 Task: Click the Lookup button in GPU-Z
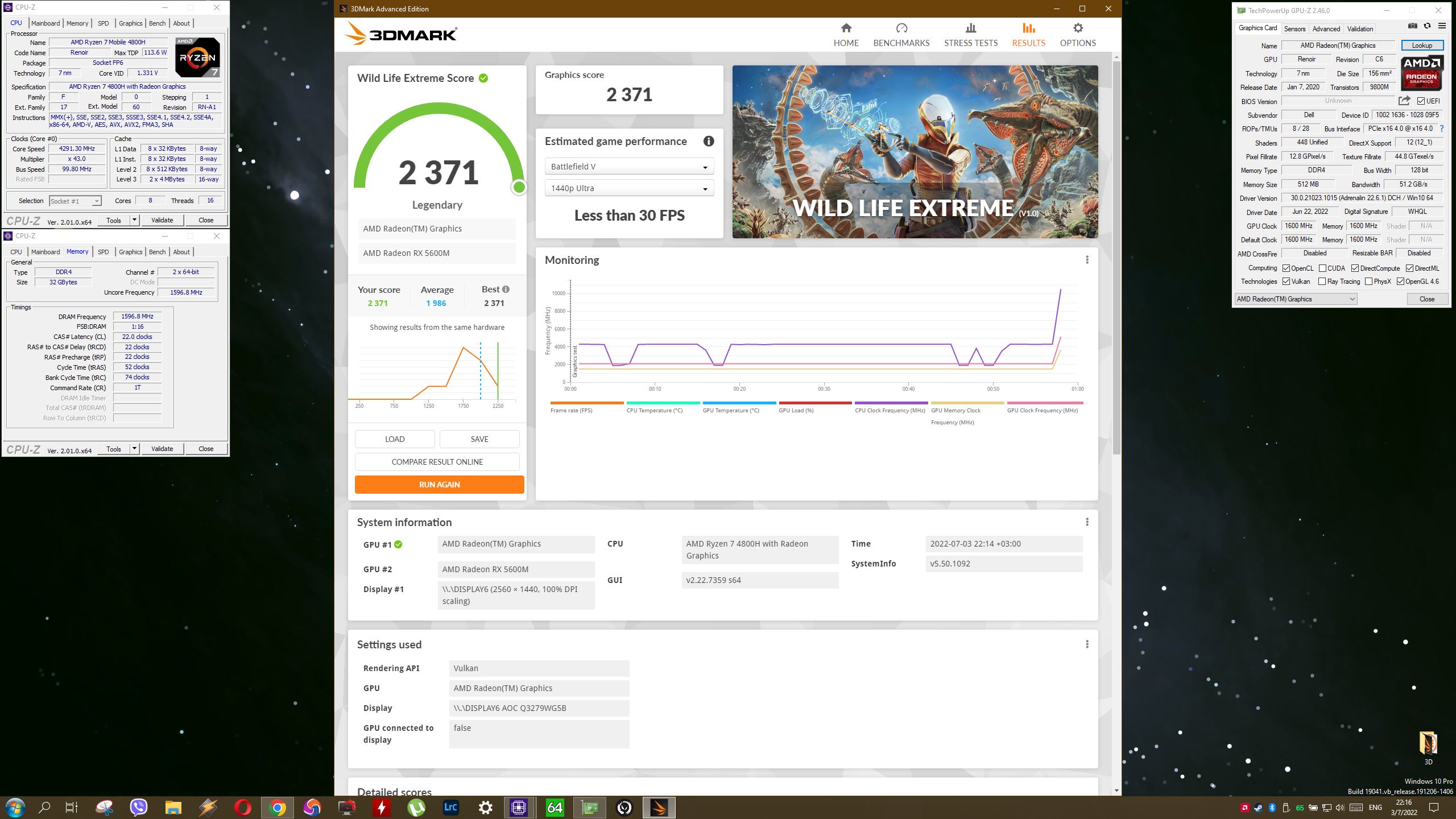tap(1421, 45)
